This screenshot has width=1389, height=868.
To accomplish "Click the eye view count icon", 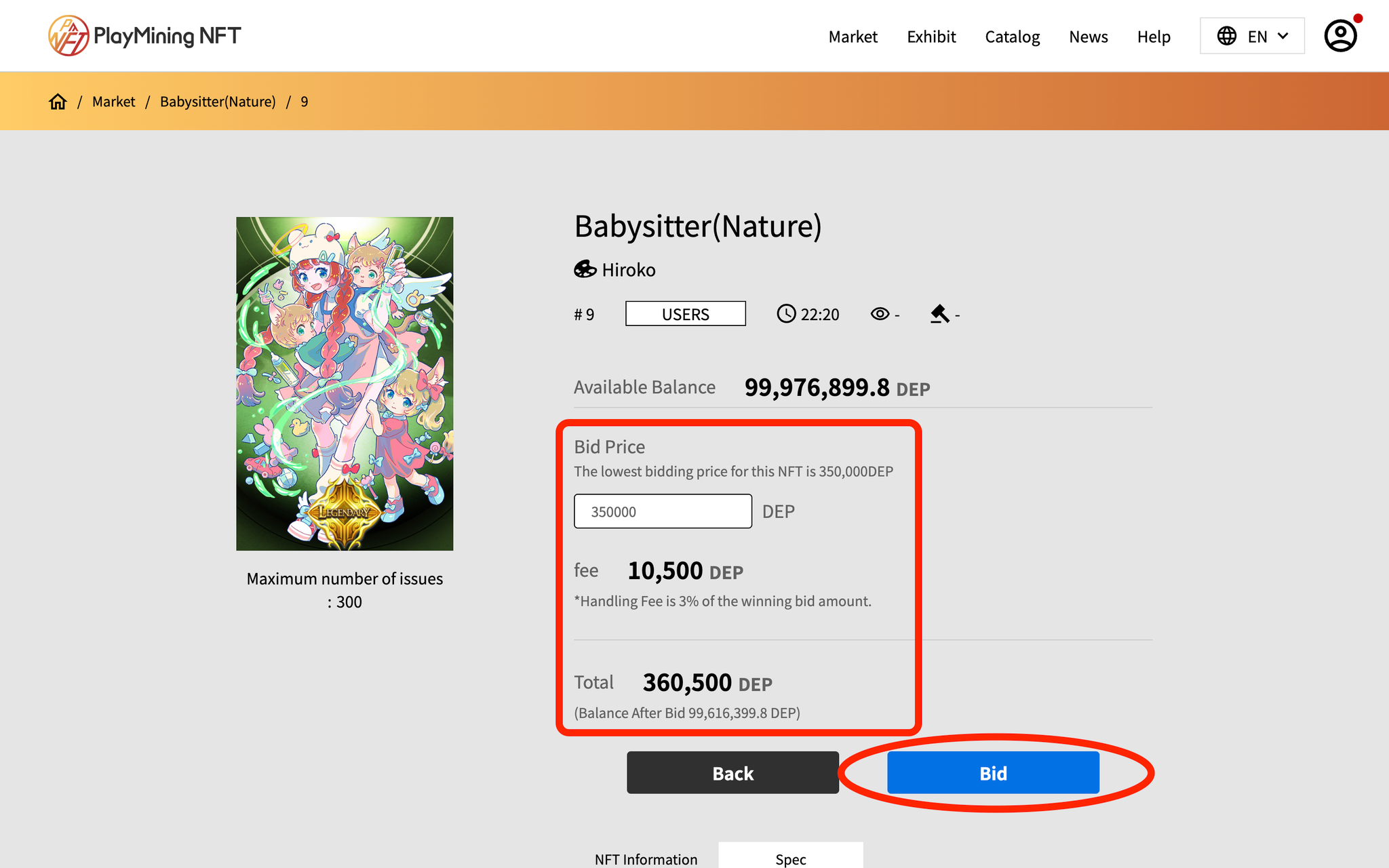I will pos(880,314).
